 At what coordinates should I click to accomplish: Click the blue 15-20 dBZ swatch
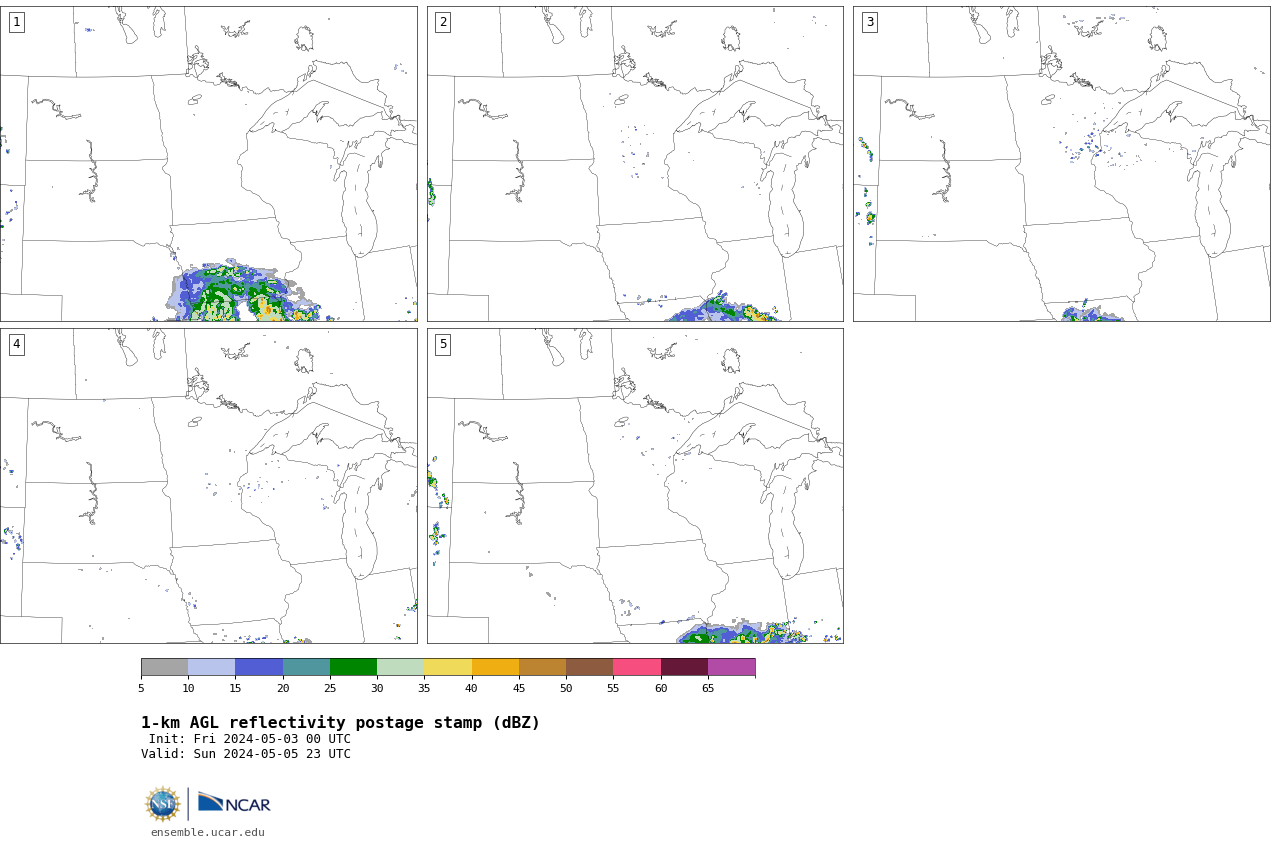pos(259,667)
